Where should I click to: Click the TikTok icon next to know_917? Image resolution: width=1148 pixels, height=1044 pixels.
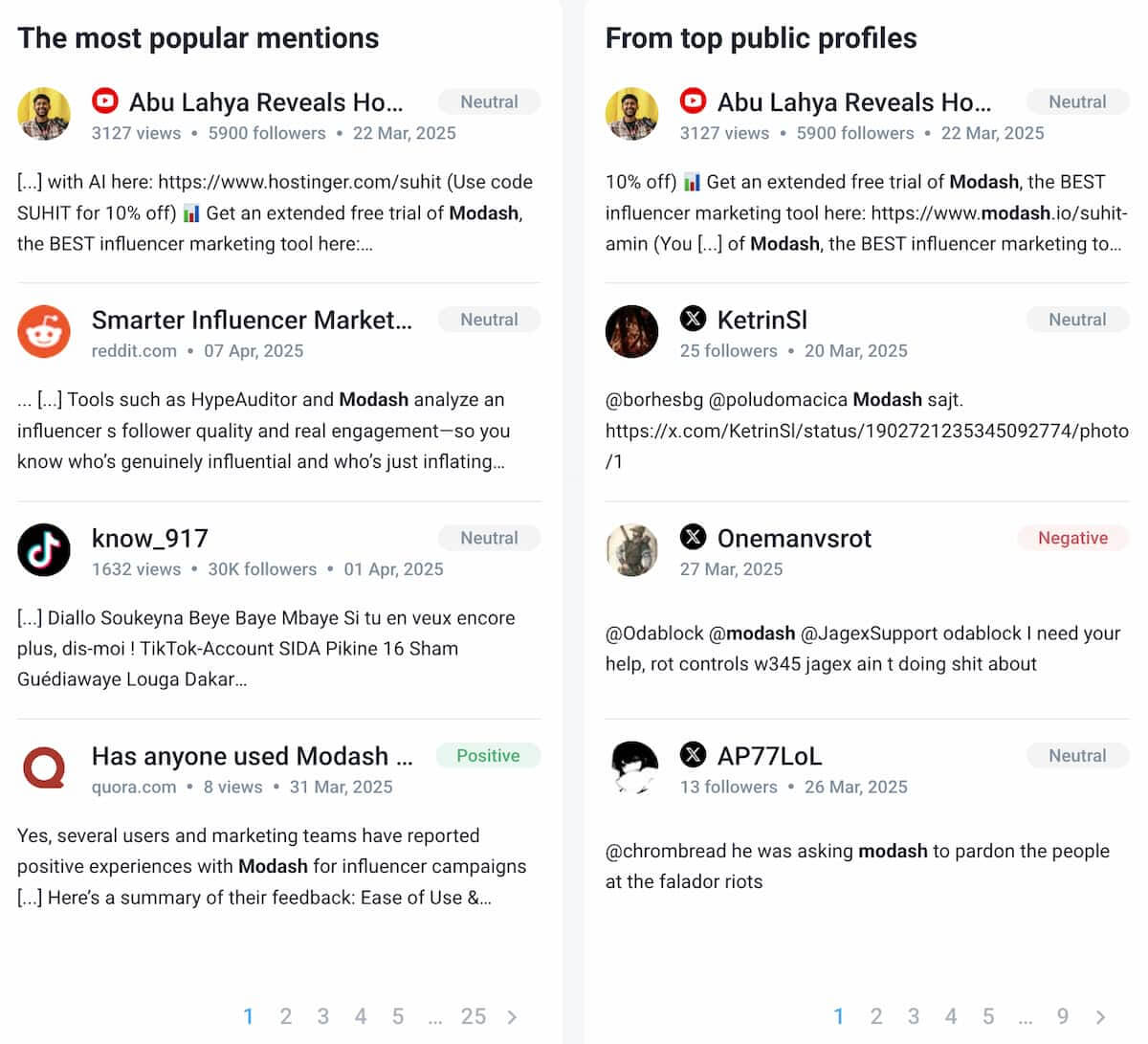[x=43, y=549]
